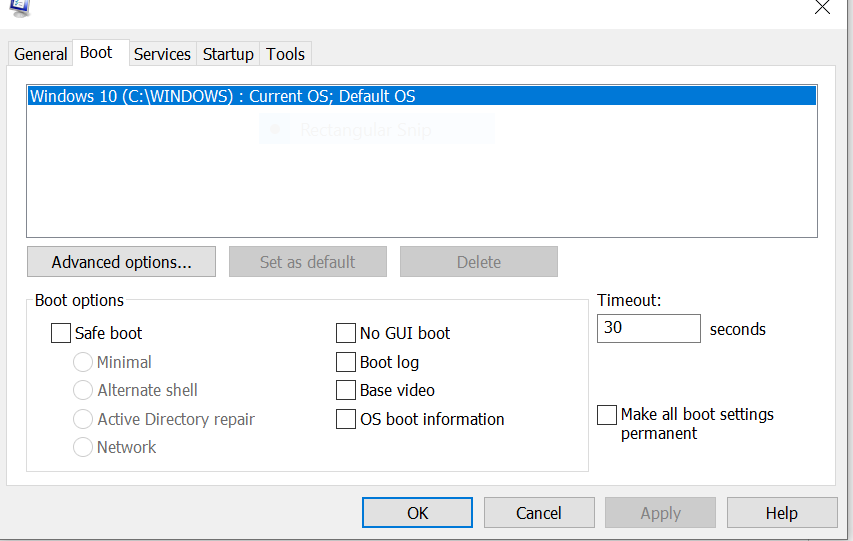Switch to the General tab
Image resolution: width=853 pixels, height=541 pixels.
pyautogui.click(x=40, y=54)
